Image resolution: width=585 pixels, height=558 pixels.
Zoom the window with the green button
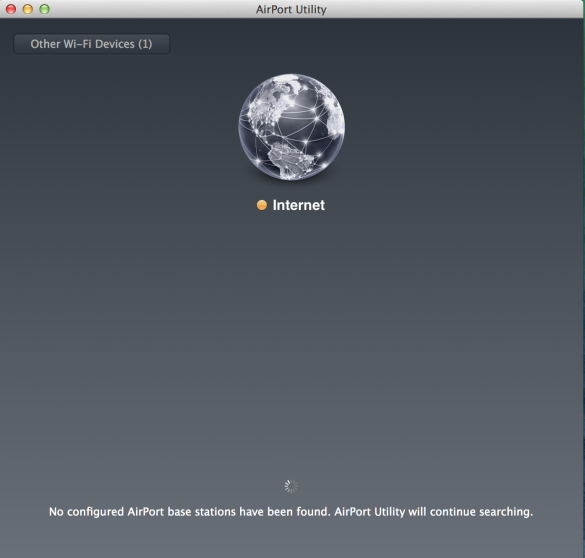coord(44,9)
